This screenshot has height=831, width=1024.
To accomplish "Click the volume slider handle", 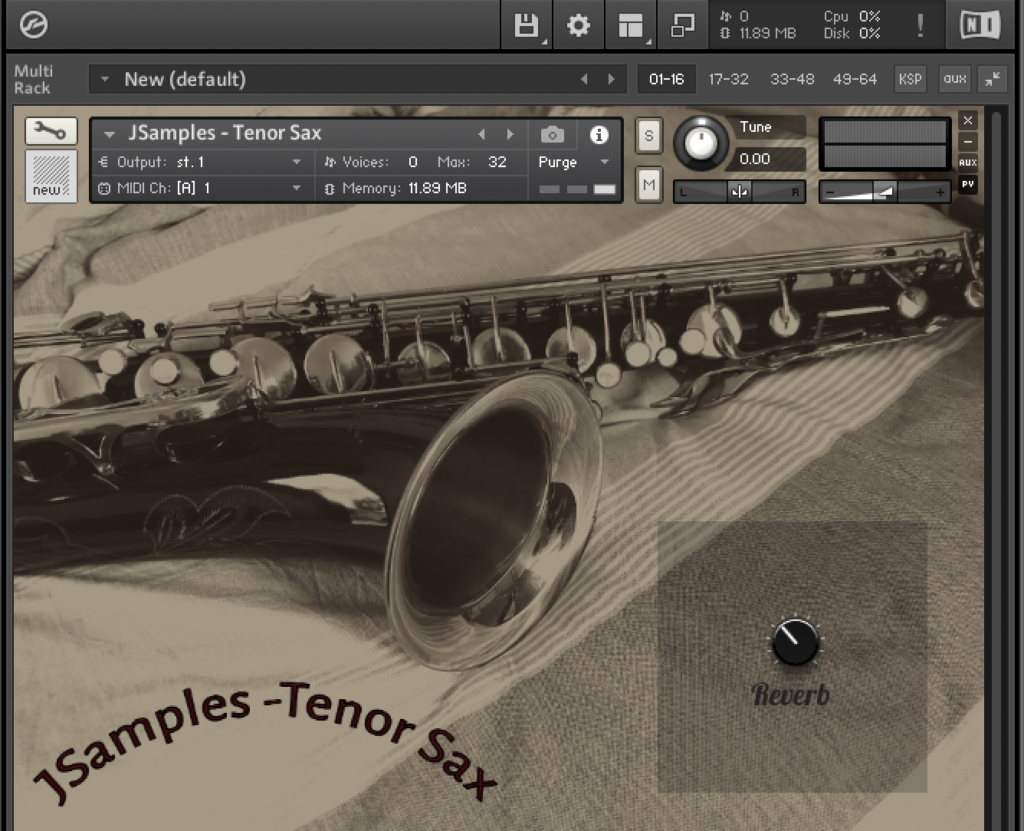I will click(x=886, y=192).
